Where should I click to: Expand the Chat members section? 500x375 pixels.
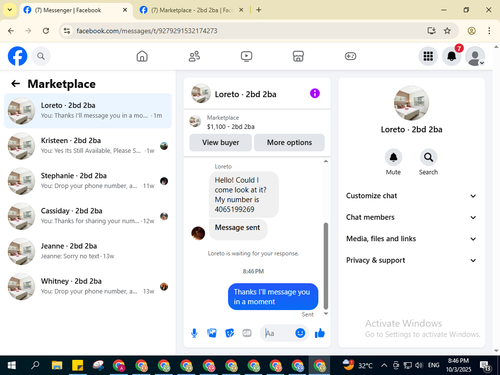point(411,217)
